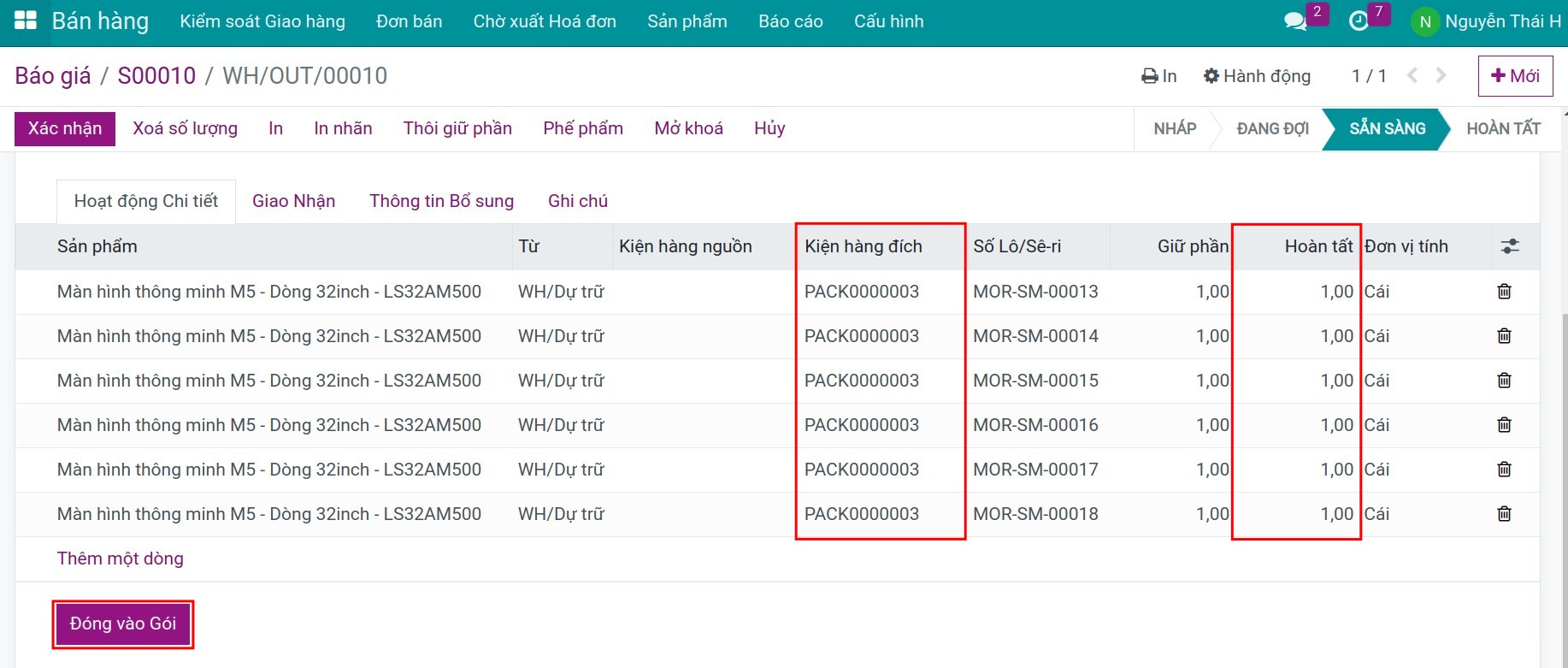This screenshot has height=668, width=1568.
Task: Click PACK0000003 in MOR-SM-00014 row
Action: (x=862, y=336)
